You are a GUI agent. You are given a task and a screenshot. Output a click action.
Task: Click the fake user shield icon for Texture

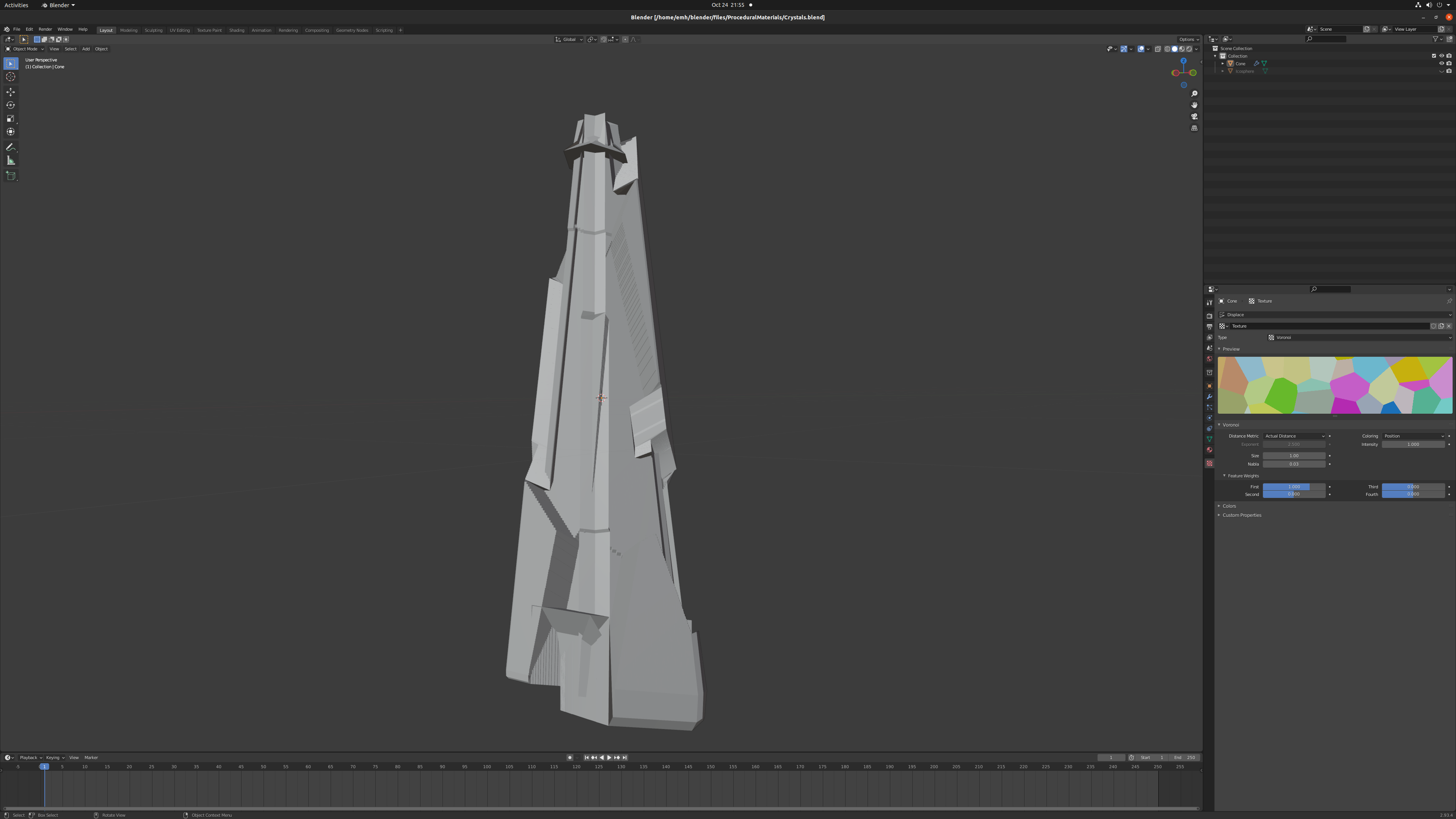click(x=1433, y=326)
